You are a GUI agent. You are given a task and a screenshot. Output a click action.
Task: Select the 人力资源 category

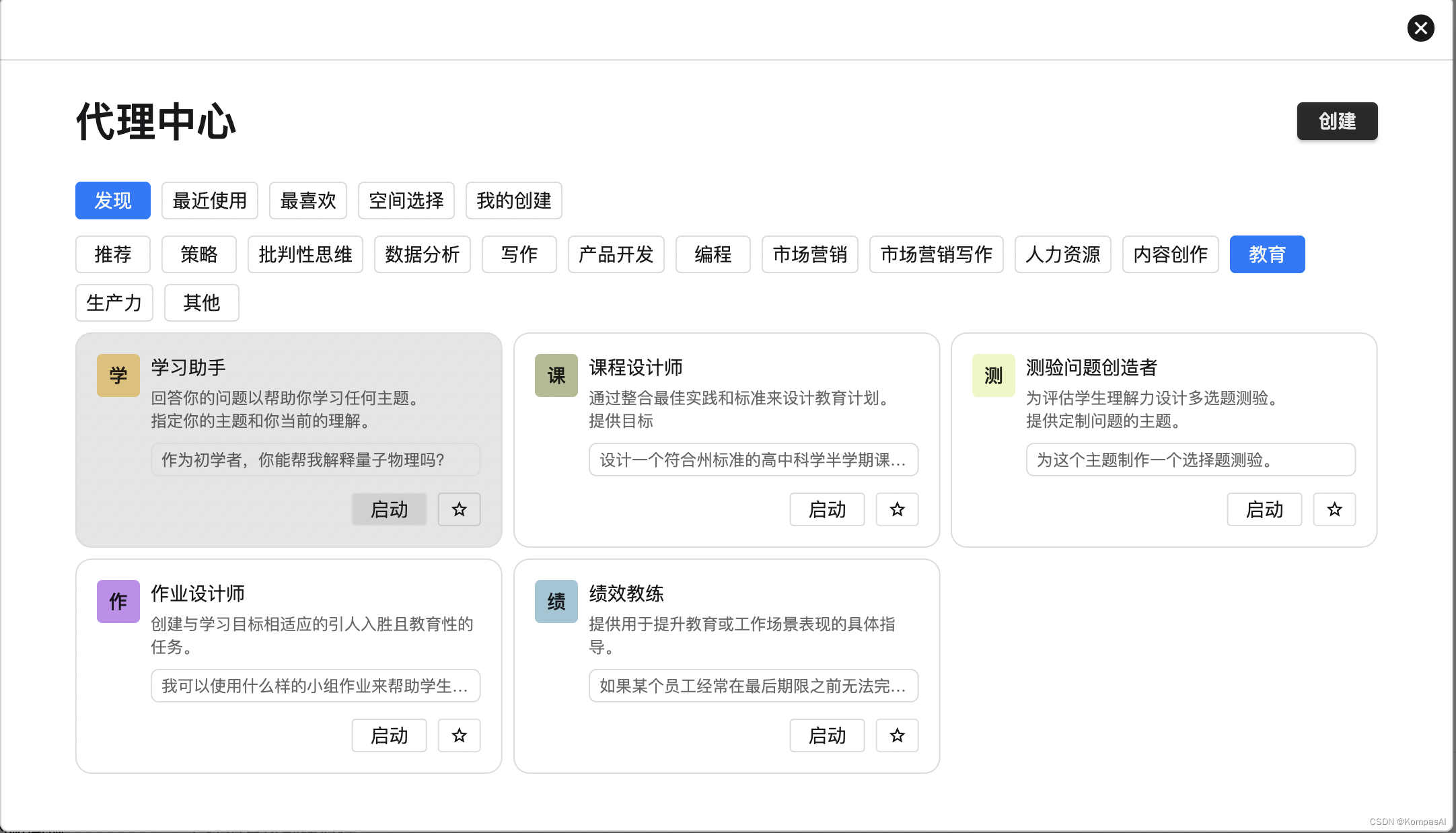coord(1063,254)
